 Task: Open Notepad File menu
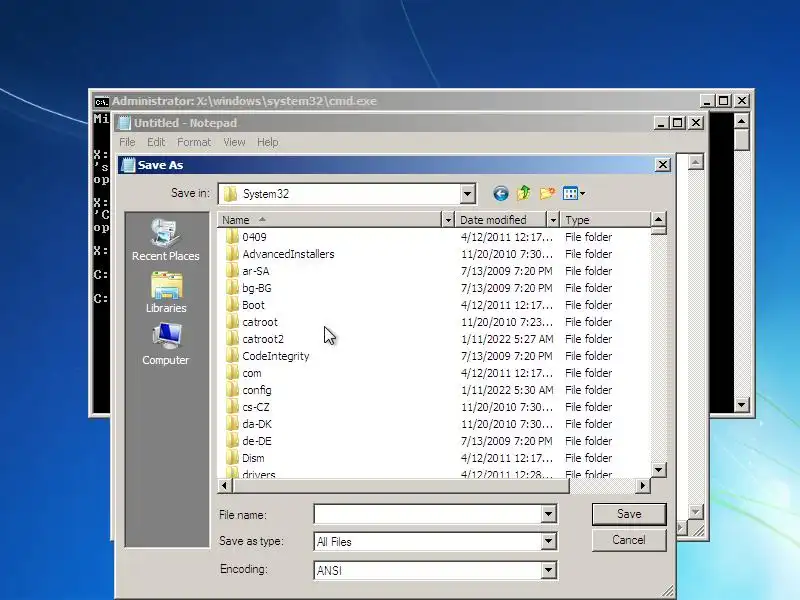127,142
